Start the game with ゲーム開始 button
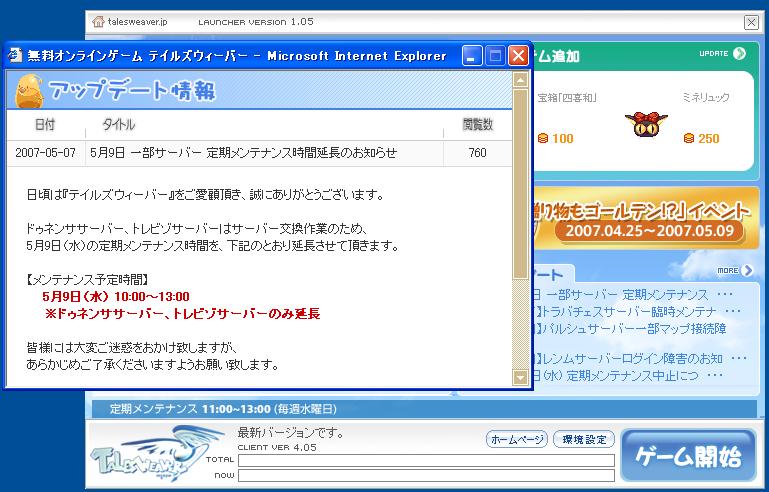Viewport: 769px width, 492px height. pos(689,456)
